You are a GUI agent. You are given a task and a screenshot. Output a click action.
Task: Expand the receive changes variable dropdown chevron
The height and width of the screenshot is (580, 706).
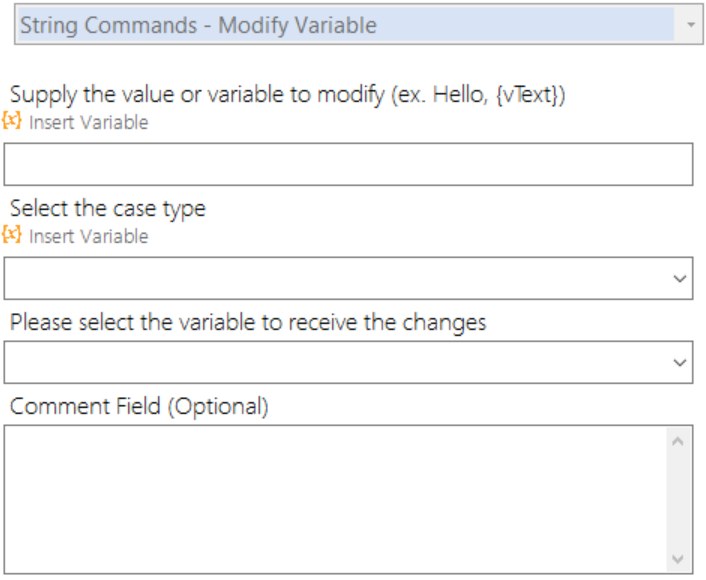pyautogui.click(x=679, y=362)
